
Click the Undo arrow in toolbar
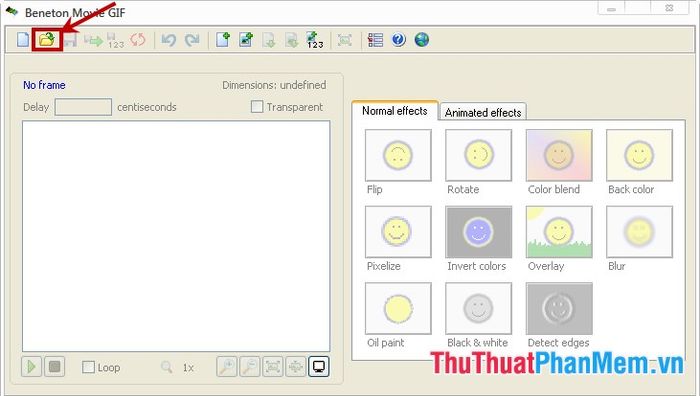tap(169, 40)
